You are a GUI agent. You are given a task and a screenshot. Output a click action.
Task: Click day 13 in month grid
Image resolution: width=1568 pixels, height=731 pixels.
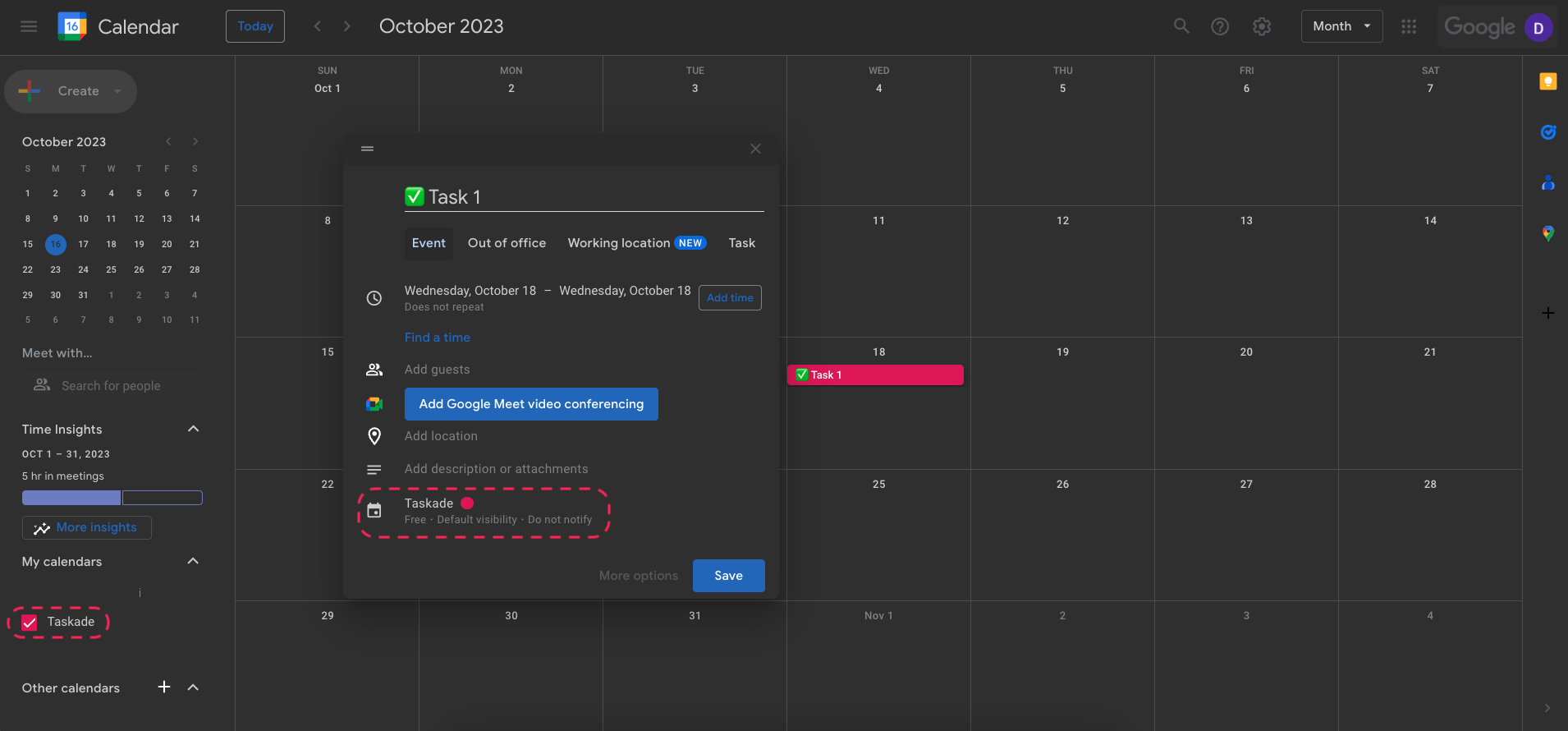pyautogui.click(x=1246, y=221)
